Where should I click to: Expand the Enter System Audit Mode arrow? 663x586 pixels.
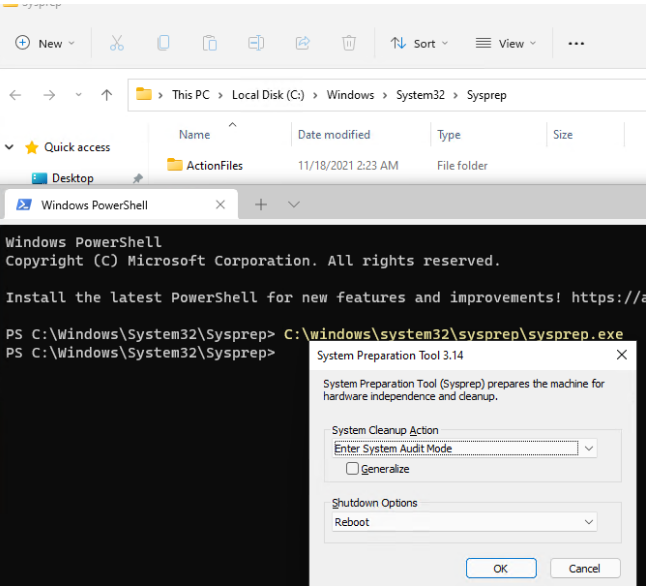point(589,448)
